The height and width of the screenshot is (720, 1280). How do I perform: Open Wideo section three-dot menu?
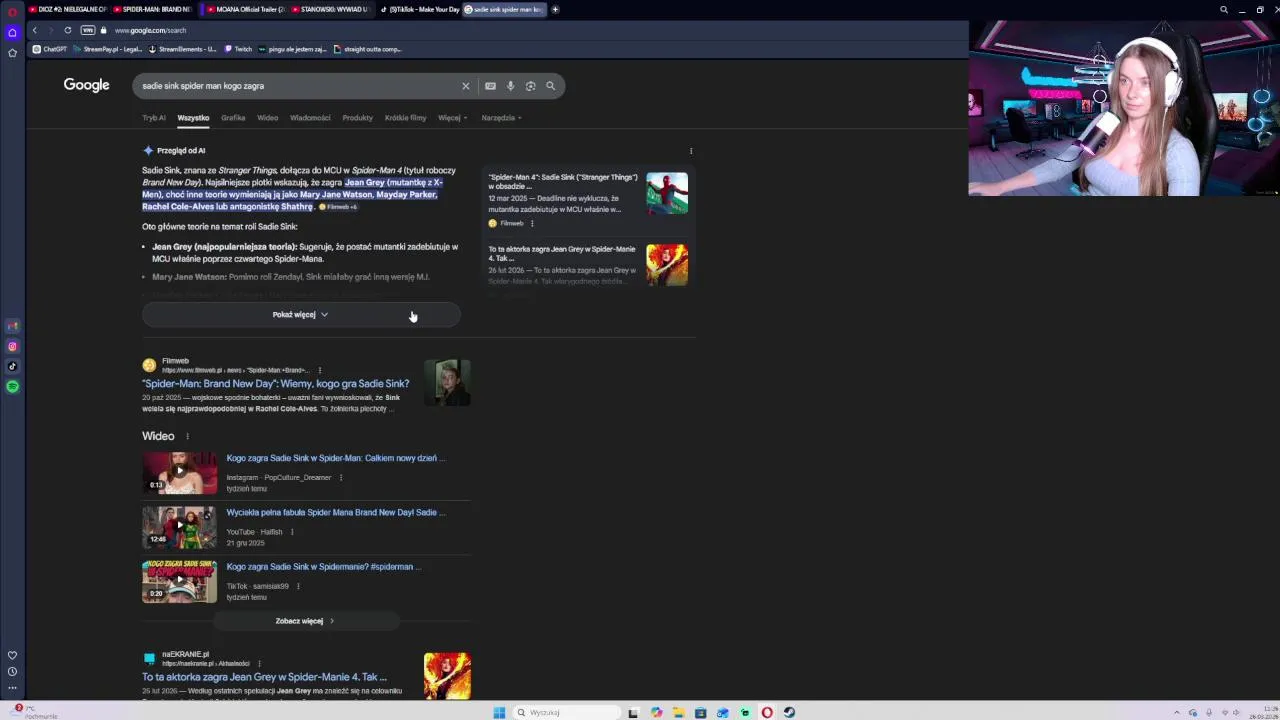coord(187,436)
